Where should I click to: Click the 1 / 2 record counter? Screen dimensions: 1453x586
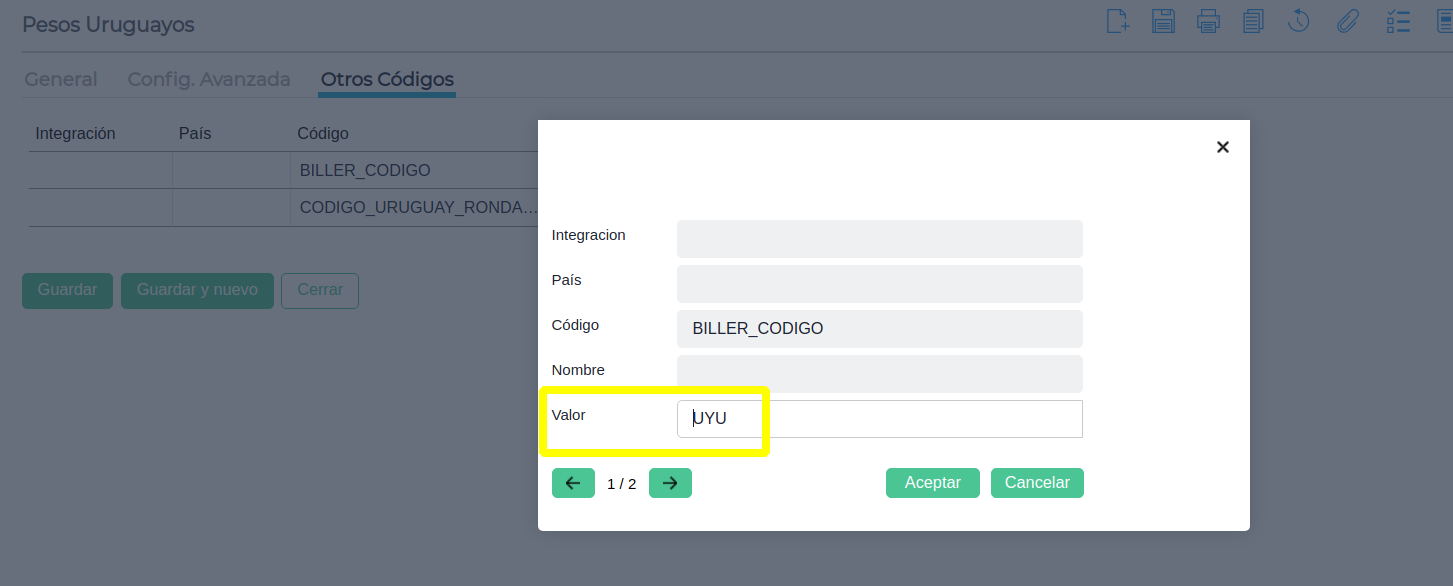pyautogui.click(x=621, y=484)
